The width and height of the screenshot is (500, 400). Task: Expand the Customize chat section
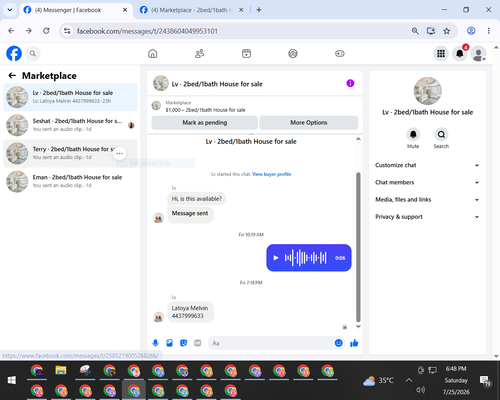(x=427, y=165)
